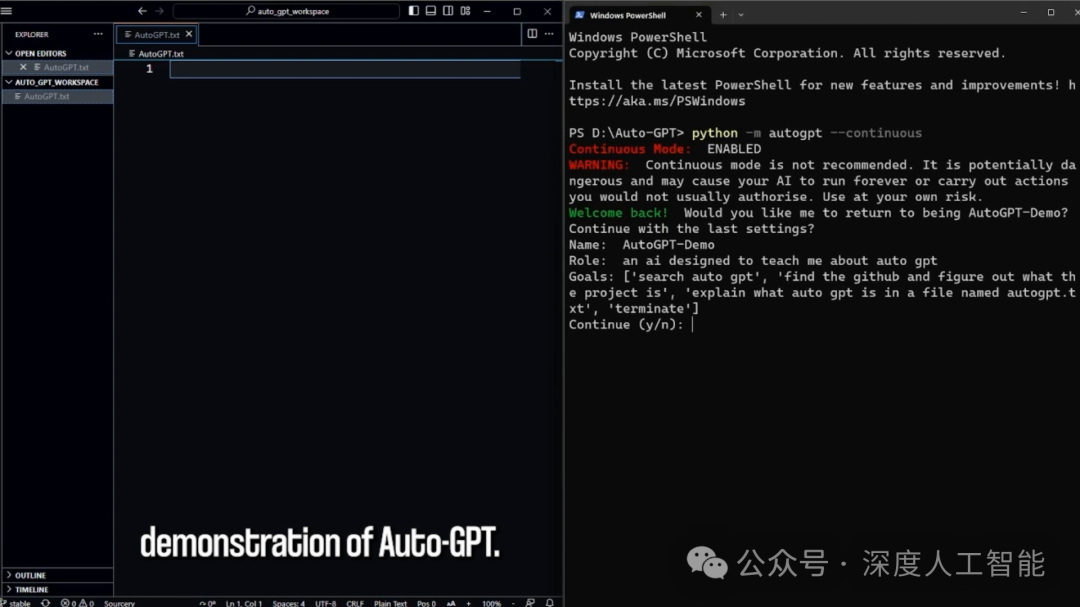The width and height of the screenshot is (1080, 607).
Task: Click line number 1 in the gutter
Action: (149, 69)
